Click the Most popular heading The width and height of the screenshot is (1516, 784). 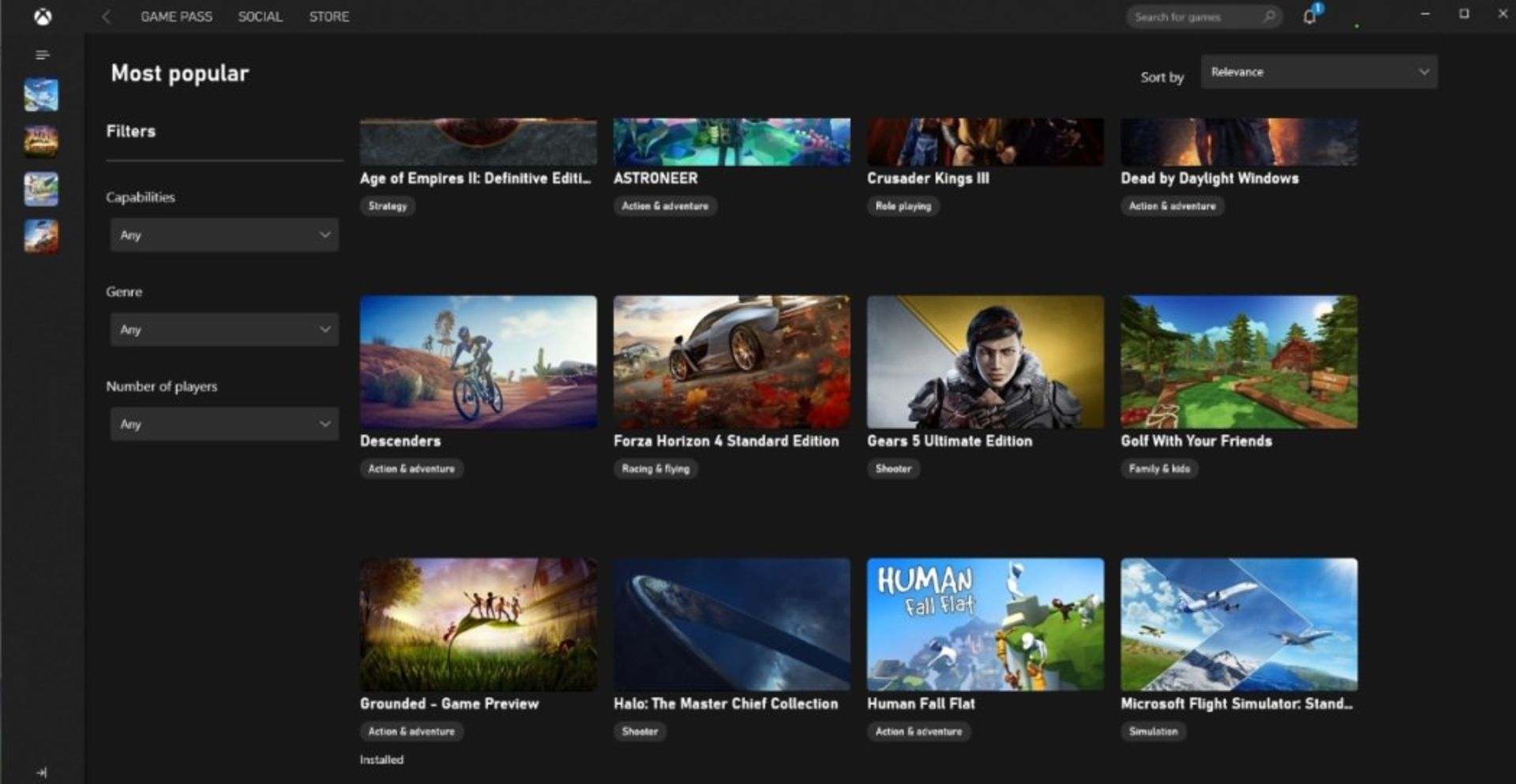[180, 73]
